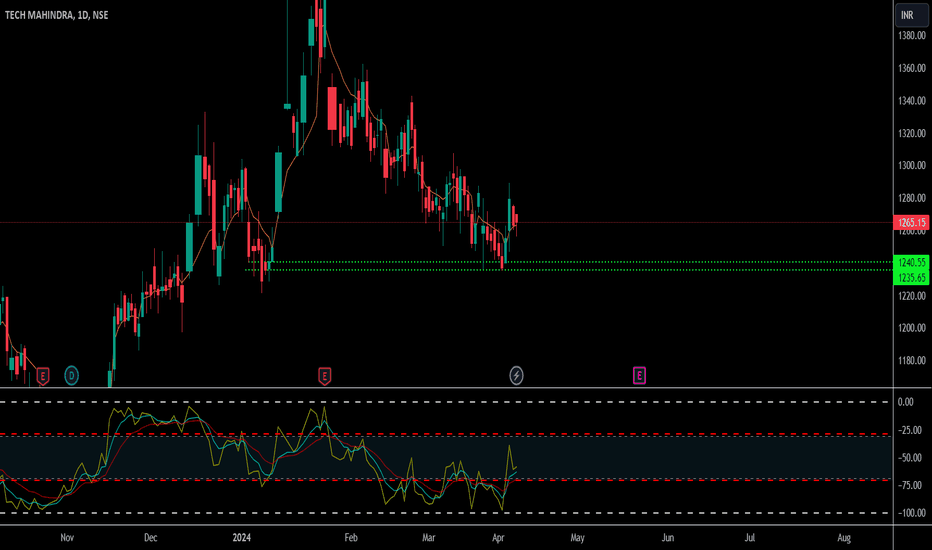Click the 1220.00 price axis label
The width and height of the screenshot is (932, 550).
[x=912, y=296]
